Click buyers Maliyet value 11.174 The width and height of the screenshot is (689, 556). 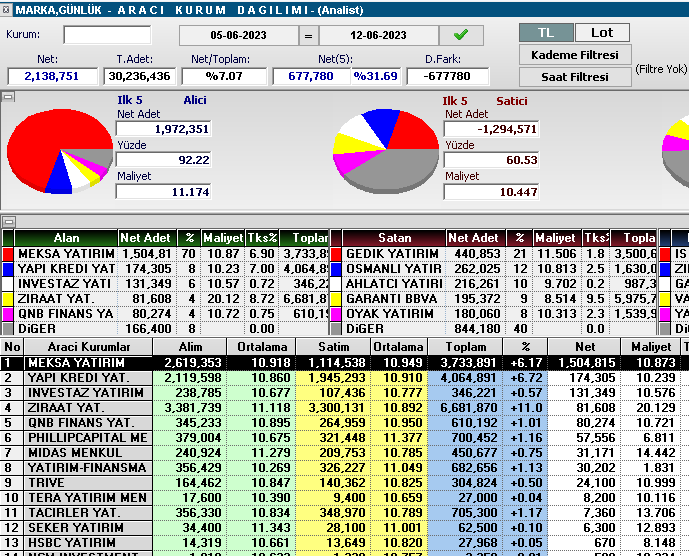click(163, 192)
